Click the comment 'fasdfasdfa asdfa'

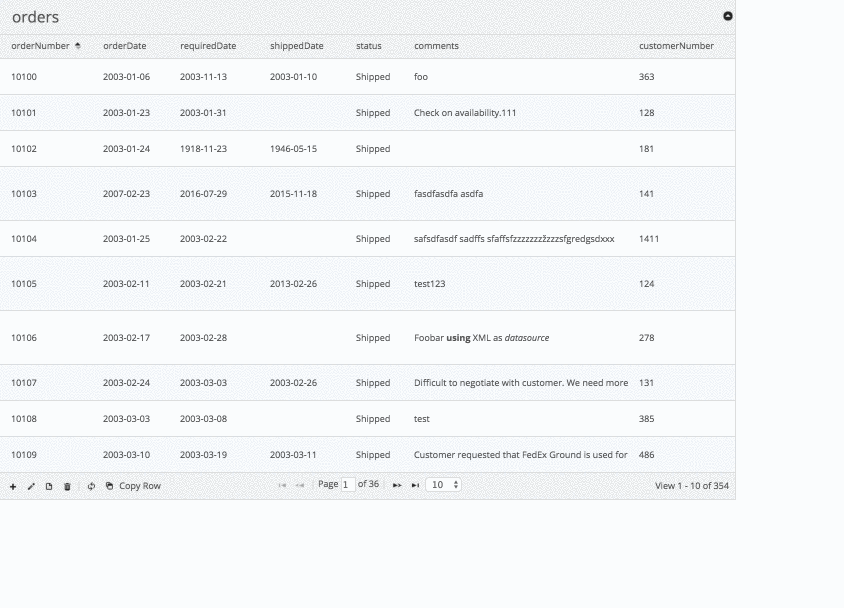pyautogui.click(x=448, y=194)
